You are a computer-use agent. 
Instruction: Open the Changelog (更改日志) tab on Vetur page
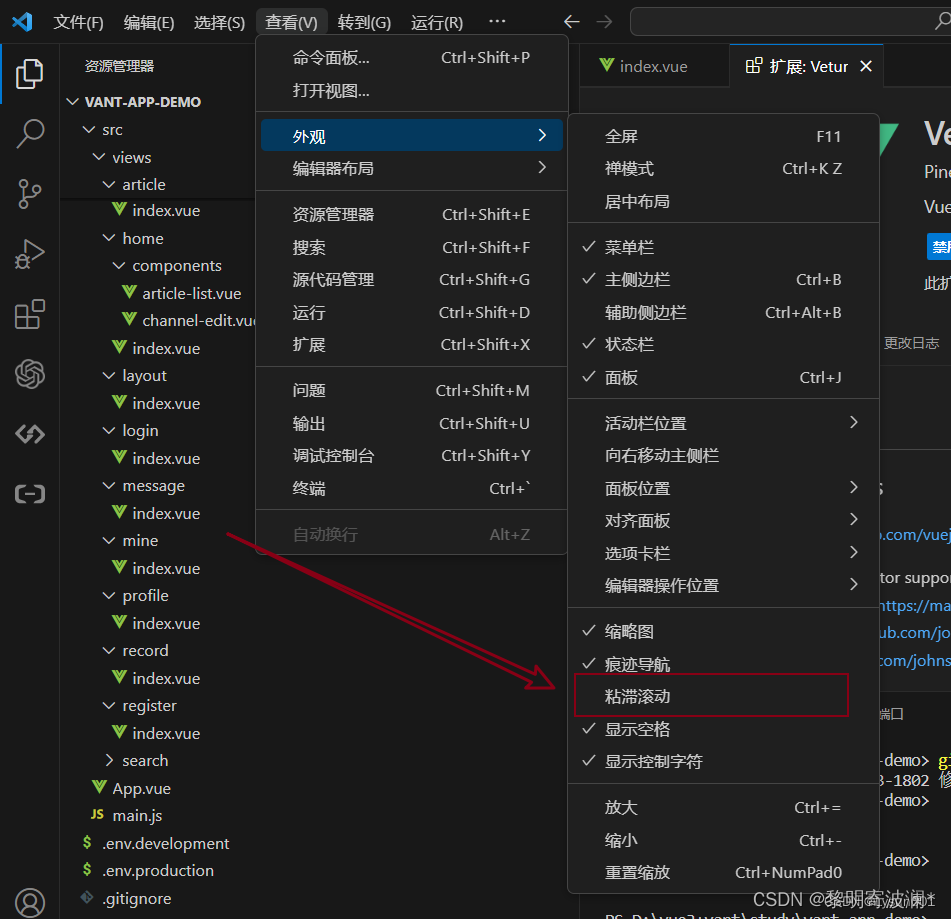911,343
